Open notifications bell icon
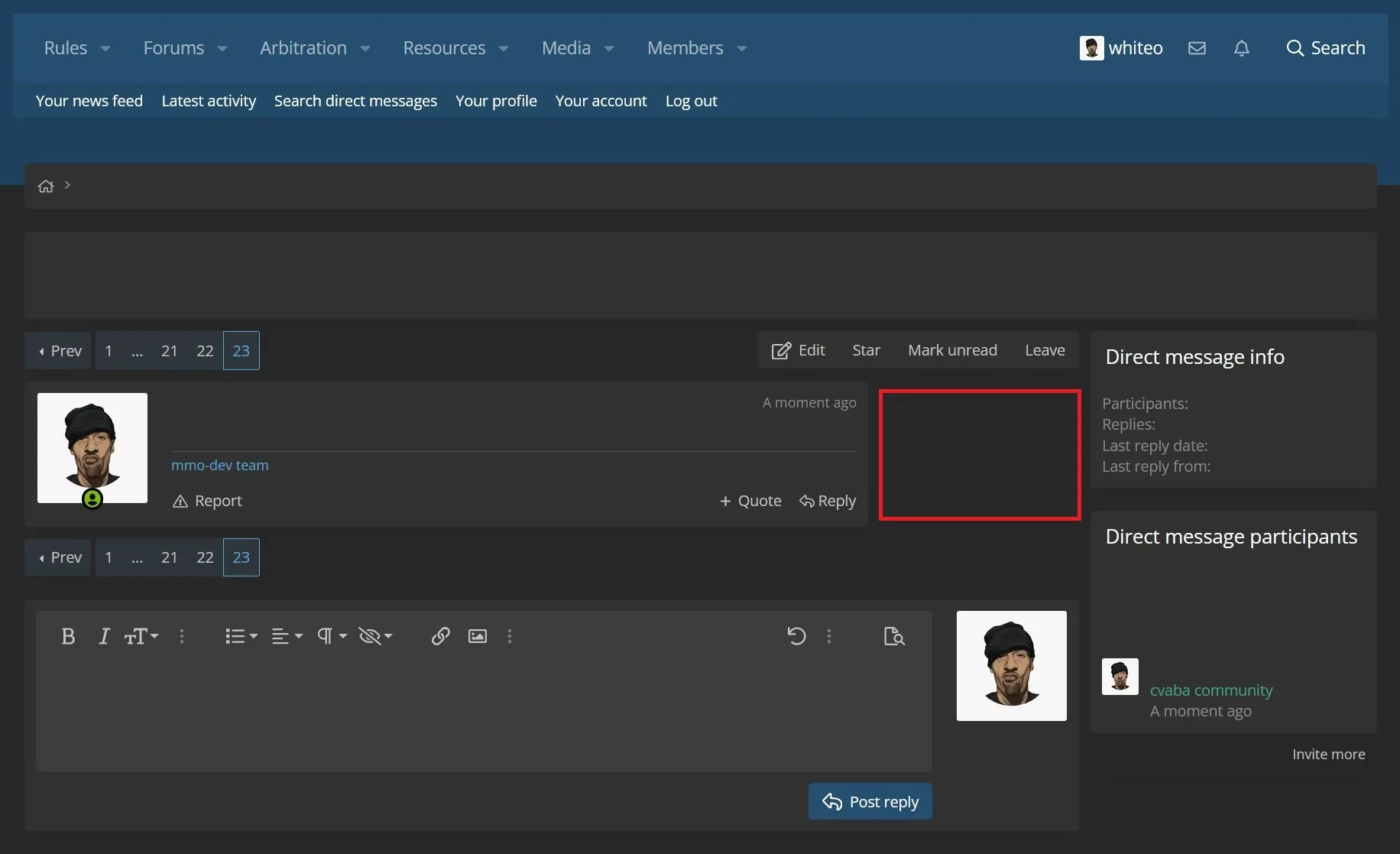1400x854 pixels. [x=1242, y=48]
